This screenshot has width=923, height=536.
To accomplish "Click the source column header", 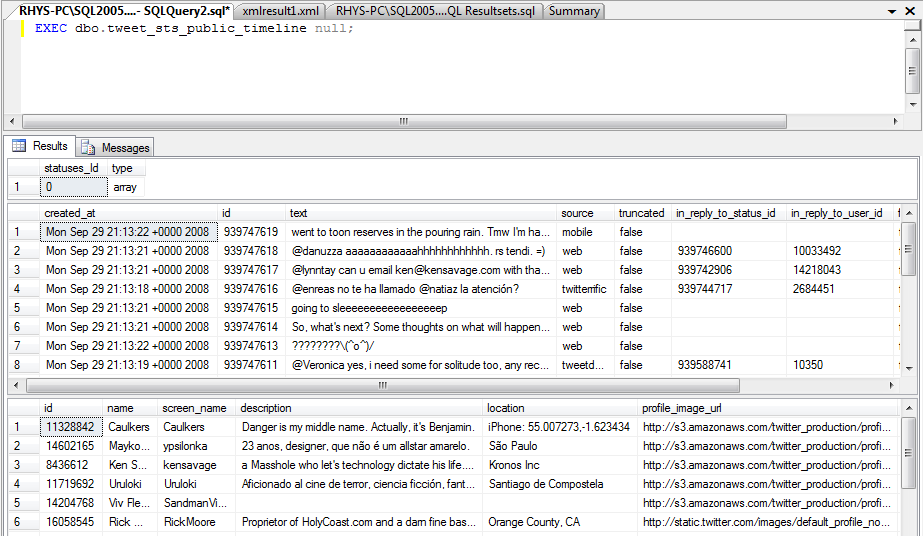I will pos(585,213).
